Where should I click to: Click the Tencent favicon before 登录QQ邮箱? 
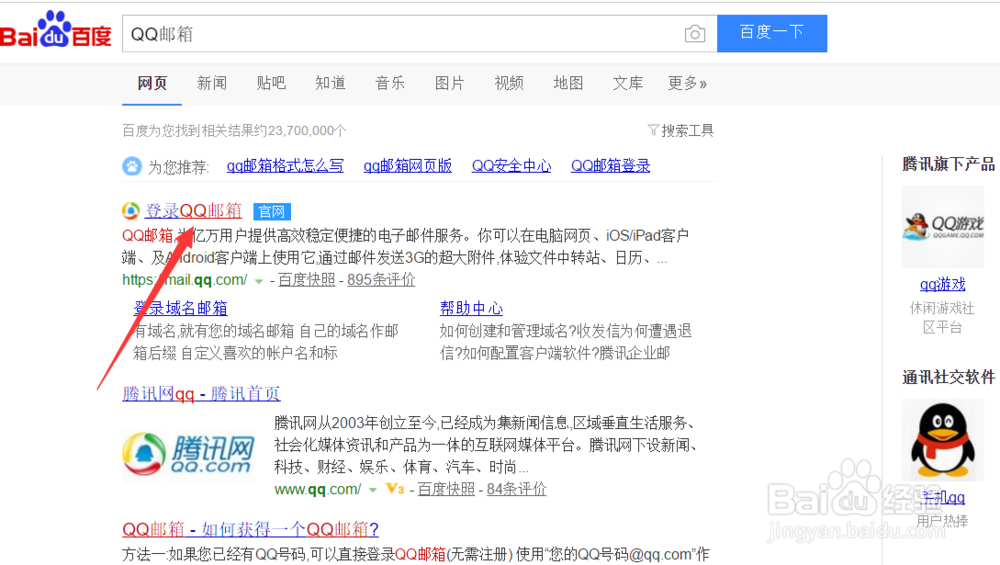tap(131, 210)
